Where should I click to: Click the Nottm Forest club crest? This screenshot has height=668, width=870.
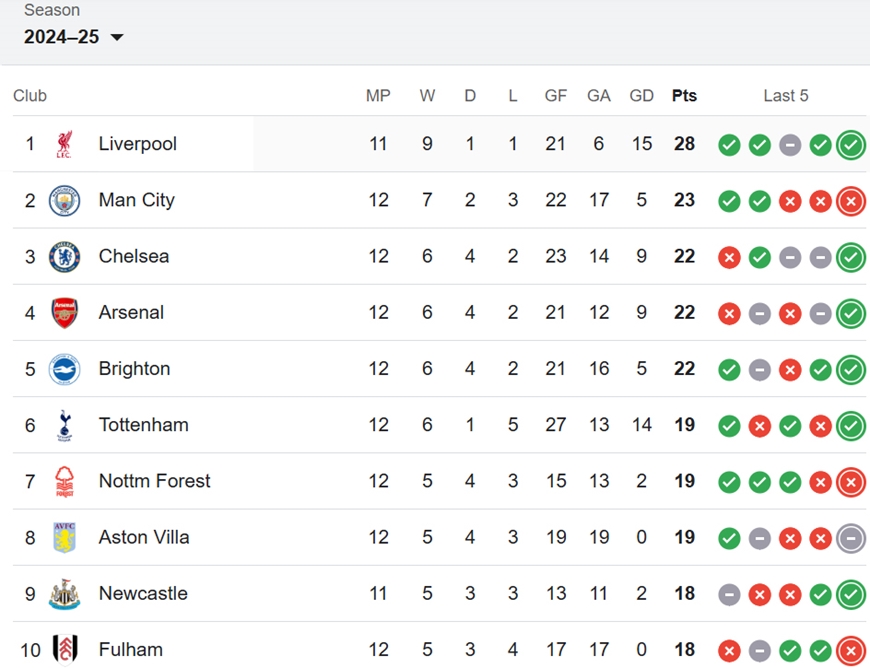point(64,482)
